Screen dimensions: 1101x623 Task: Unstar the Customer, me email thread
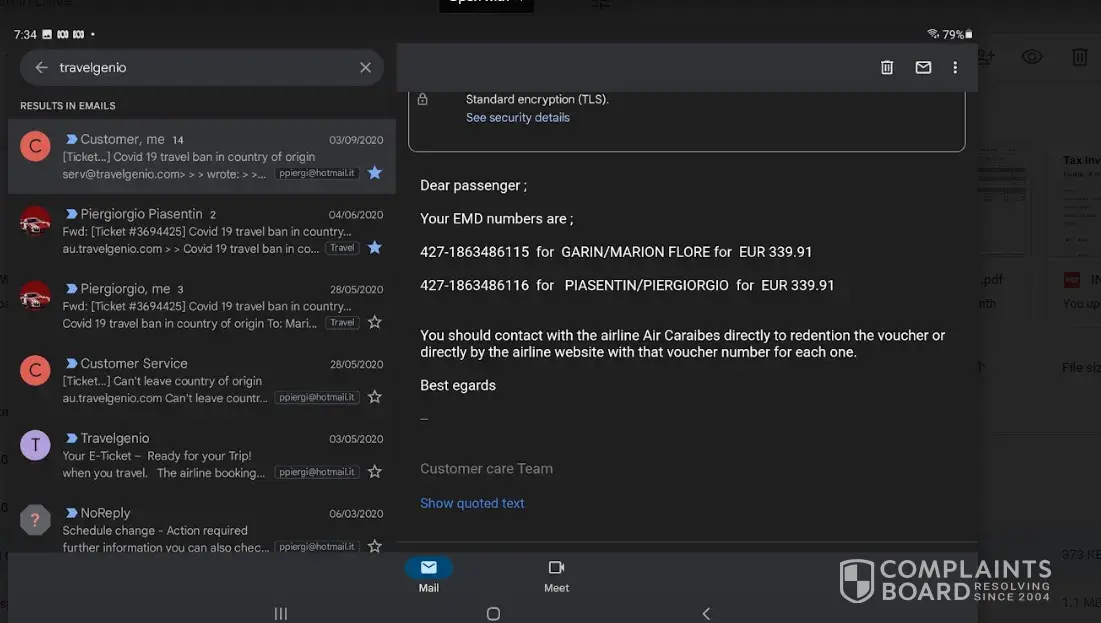(374, 173)
